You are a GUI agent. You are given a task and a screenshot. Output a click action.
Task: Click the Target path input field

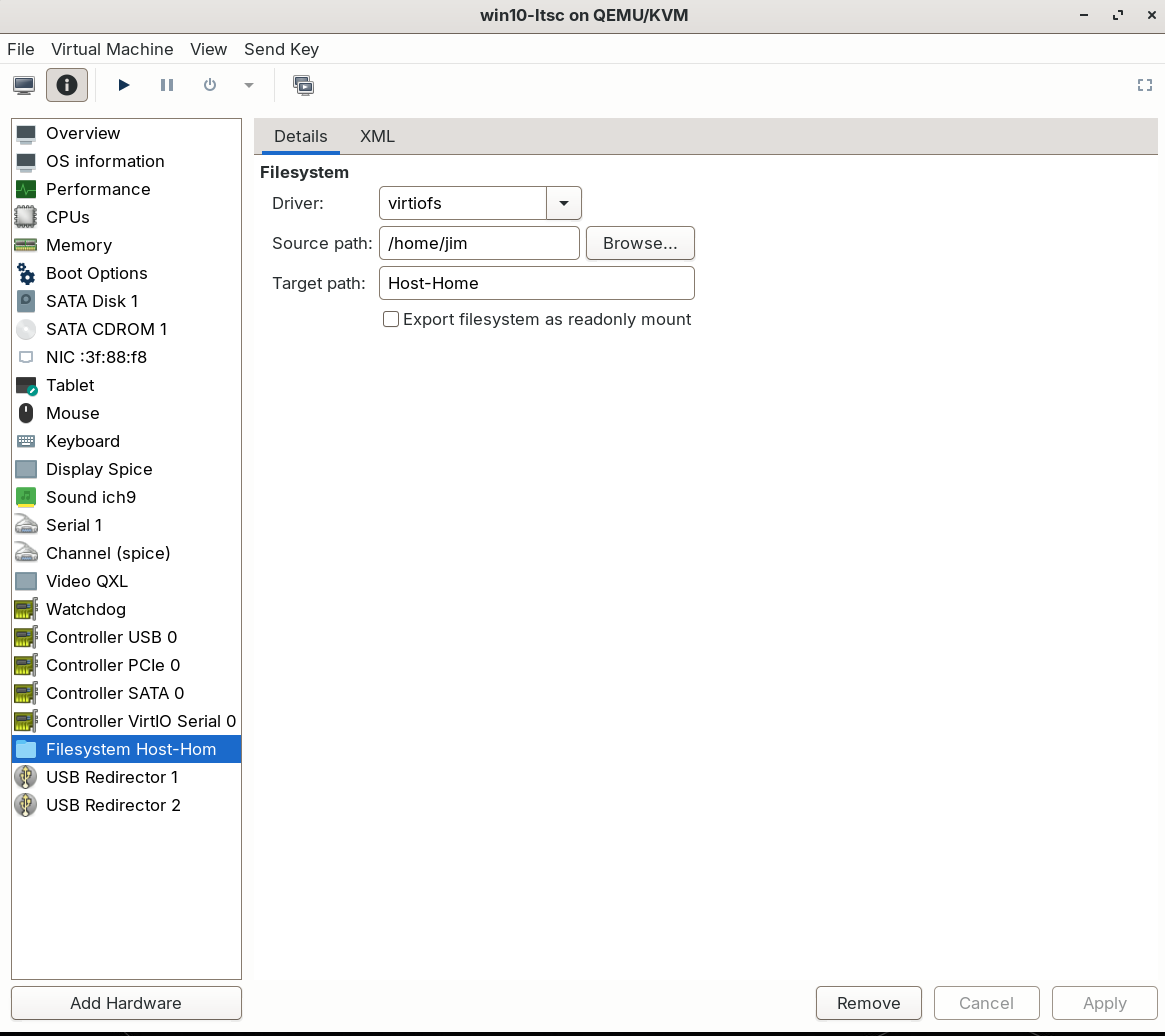click(x=536, y=283)
